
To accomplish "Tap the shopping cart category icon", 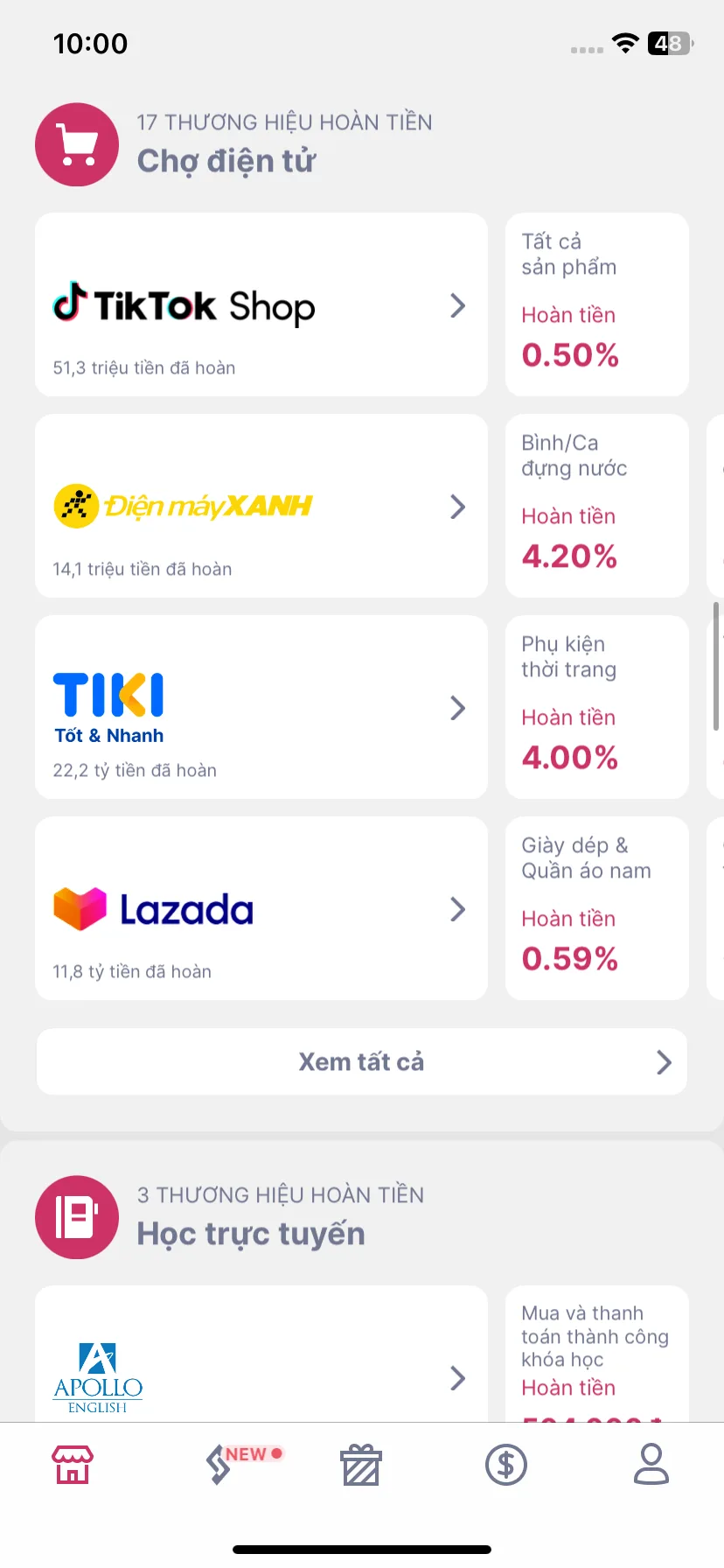I will tap(77, 144).
